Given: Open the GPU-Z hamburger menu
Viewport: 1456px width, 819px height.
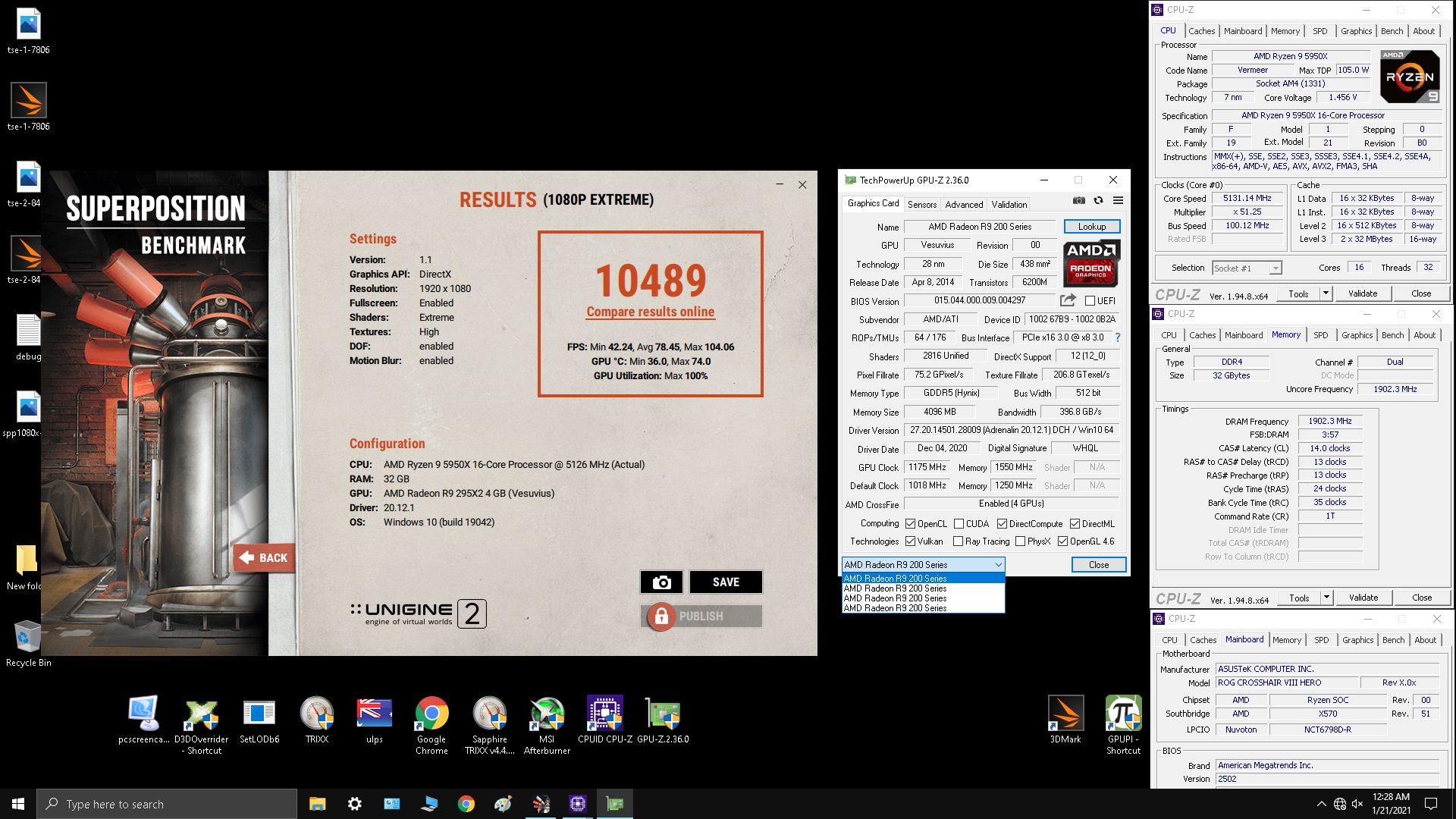Looking at the screenshot, I should pyautogui.click(x=1118, y=201).
